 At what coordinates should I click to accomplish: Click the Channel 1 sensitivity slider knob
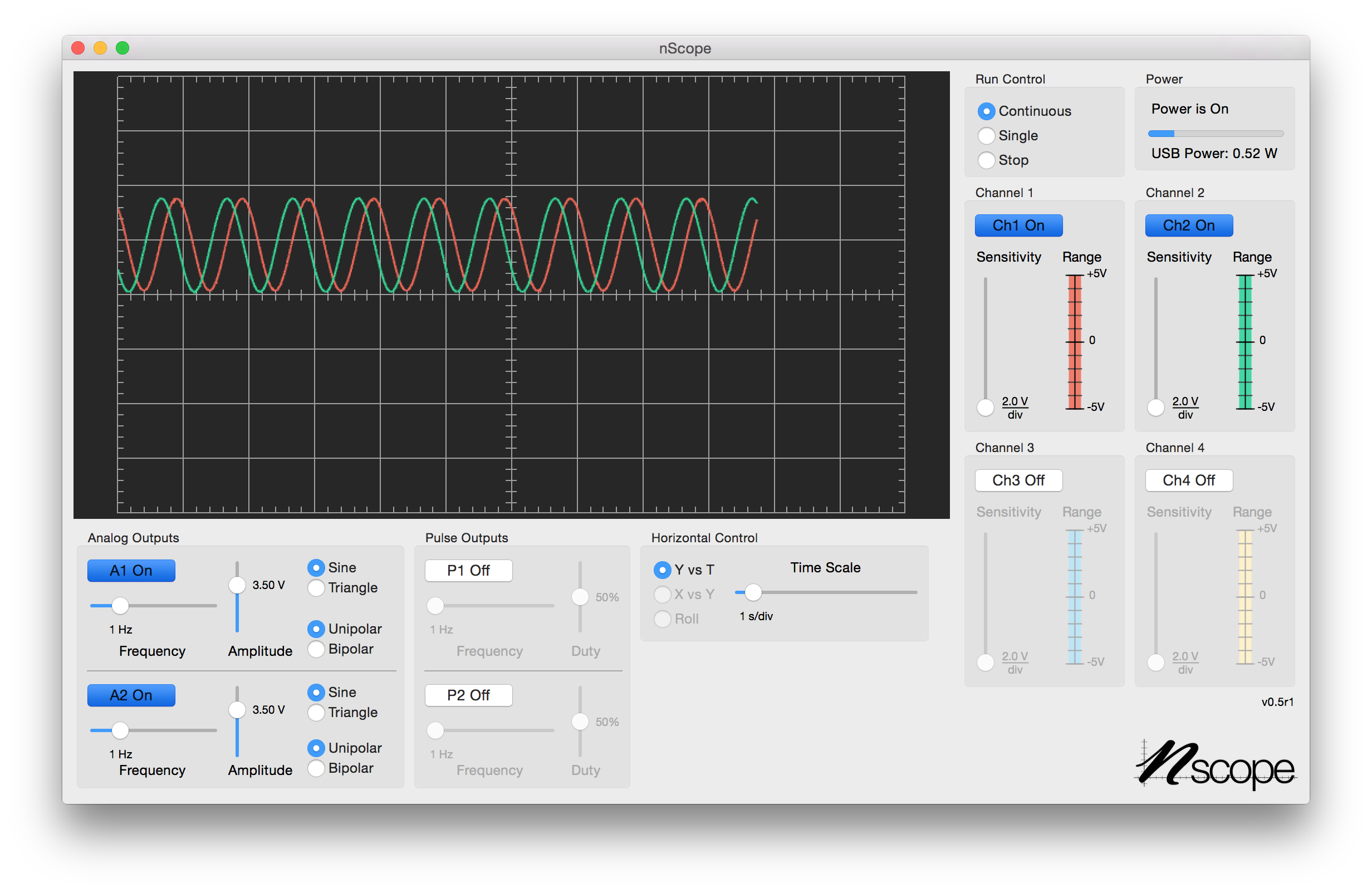coord(986,408)
